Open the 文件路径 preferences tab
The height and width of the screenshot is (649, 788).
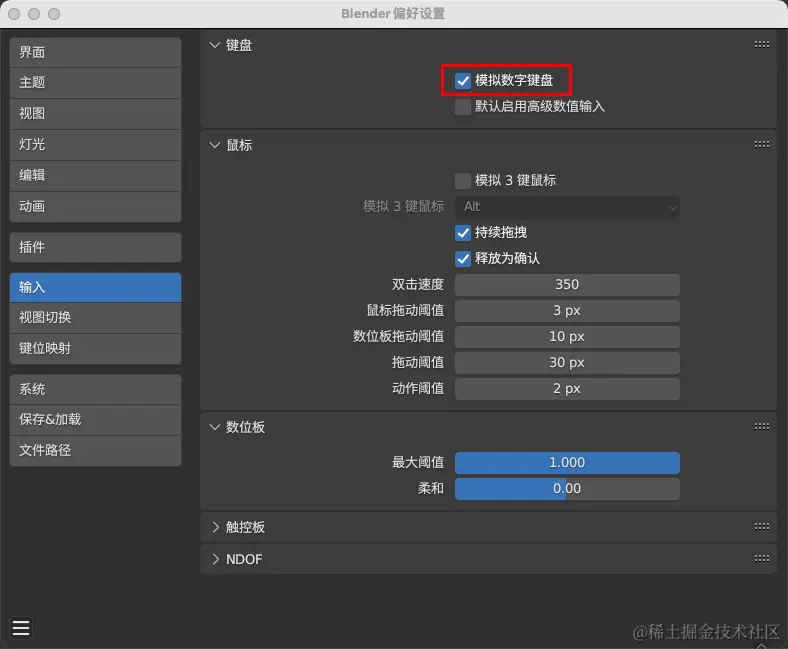[x=95, y=451]
